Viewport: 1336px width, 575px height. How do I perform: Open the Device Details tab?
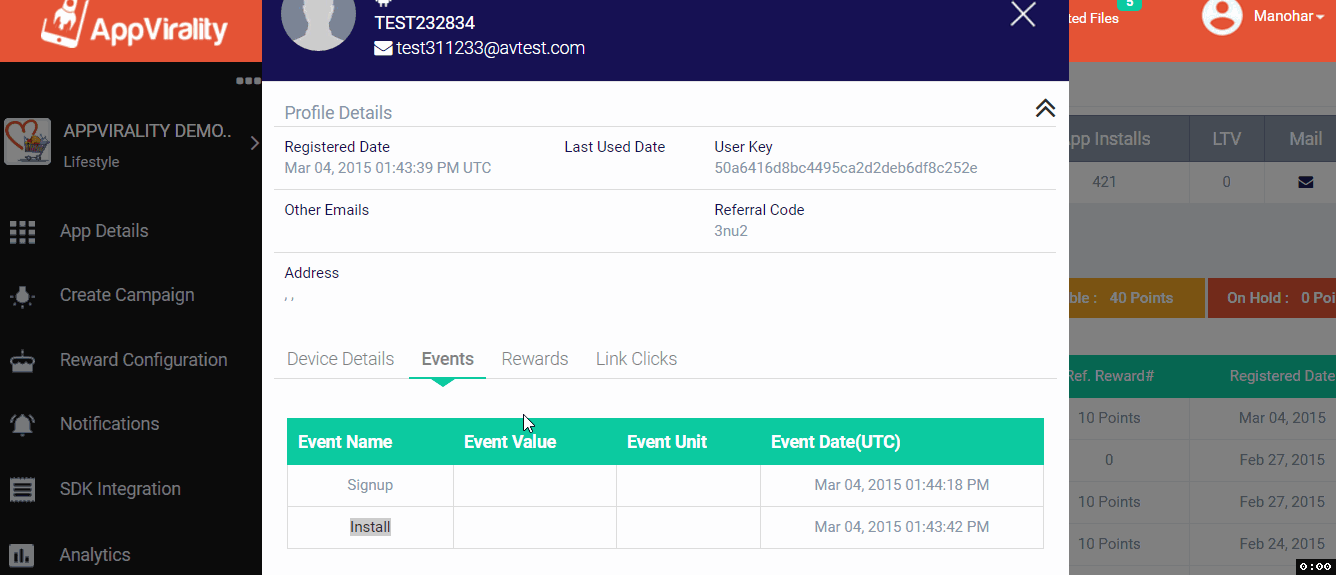[340, 359]
